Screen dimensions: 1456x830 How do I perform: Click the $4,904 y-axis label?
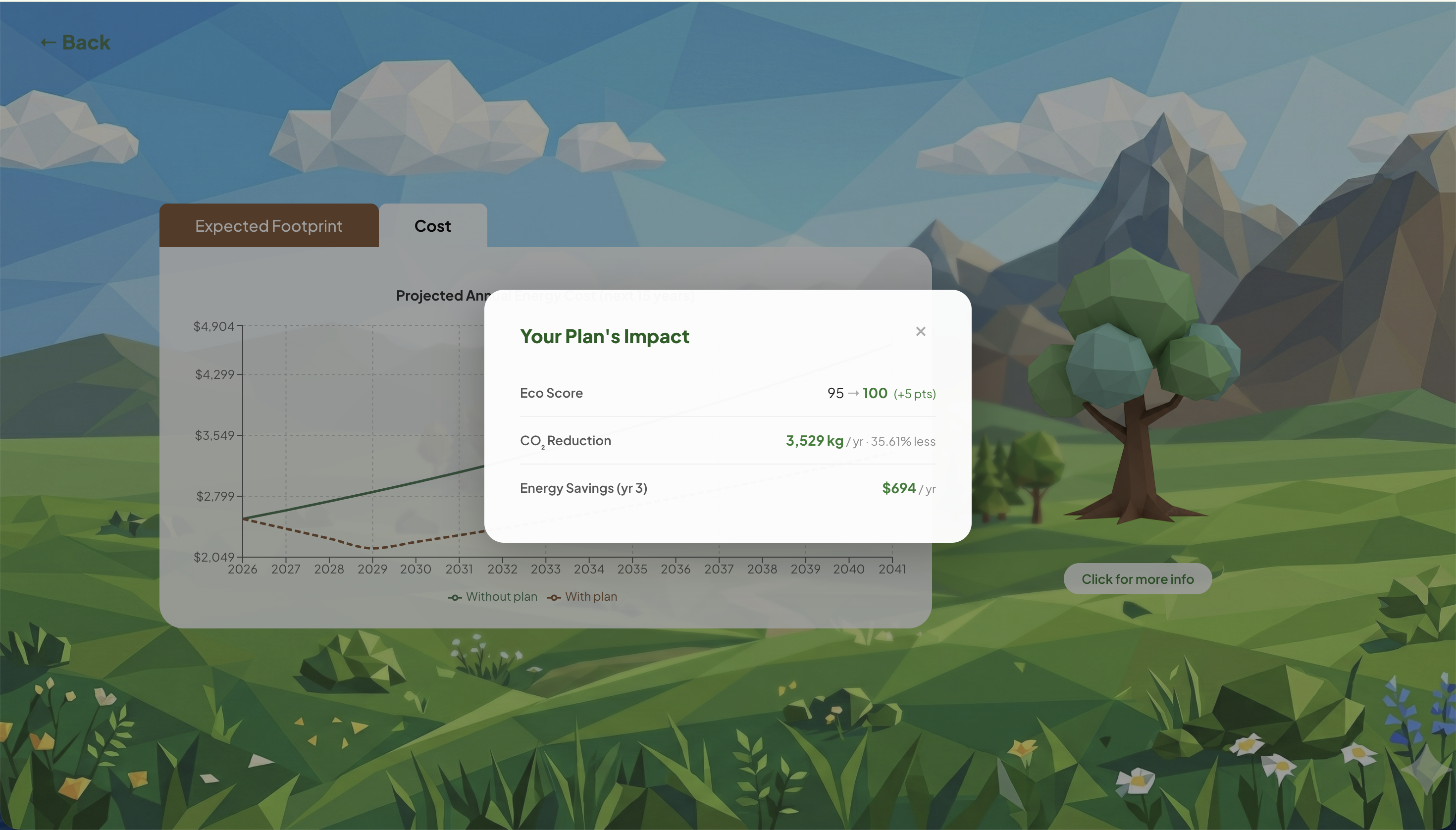(x=214, y=326)
